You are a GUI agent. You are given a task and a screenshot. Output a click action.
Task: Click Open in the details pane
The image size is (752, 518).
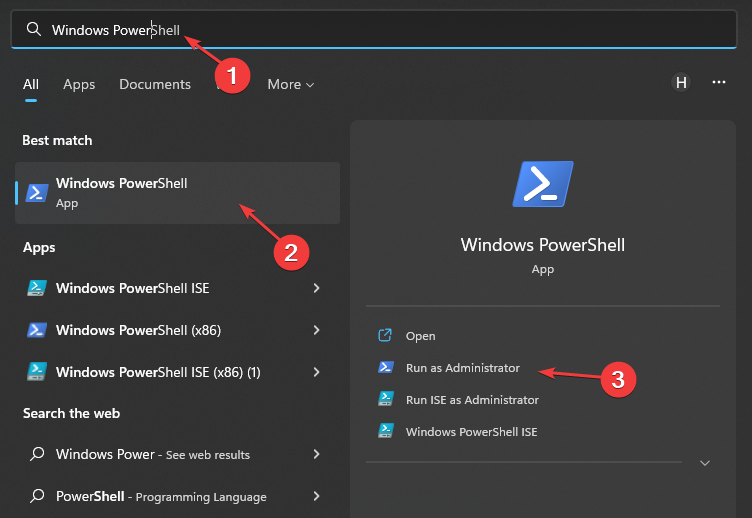point(421,336)
